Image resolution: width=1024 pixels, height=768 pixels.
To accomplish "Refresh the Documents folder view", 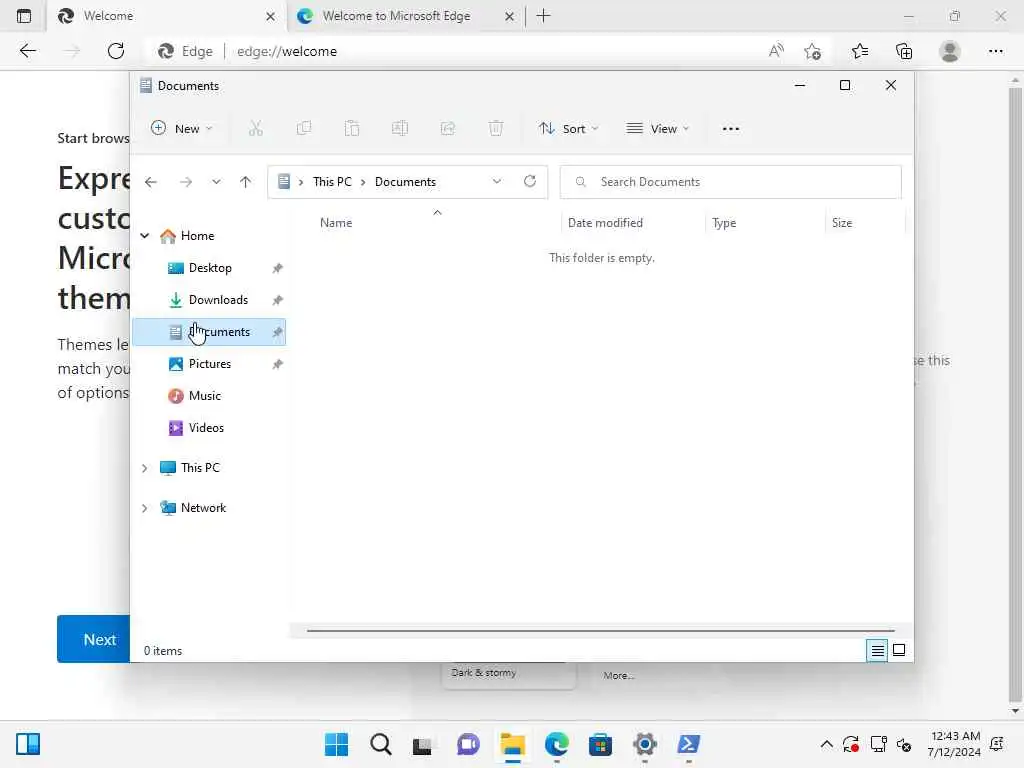I will click(530, 181).
